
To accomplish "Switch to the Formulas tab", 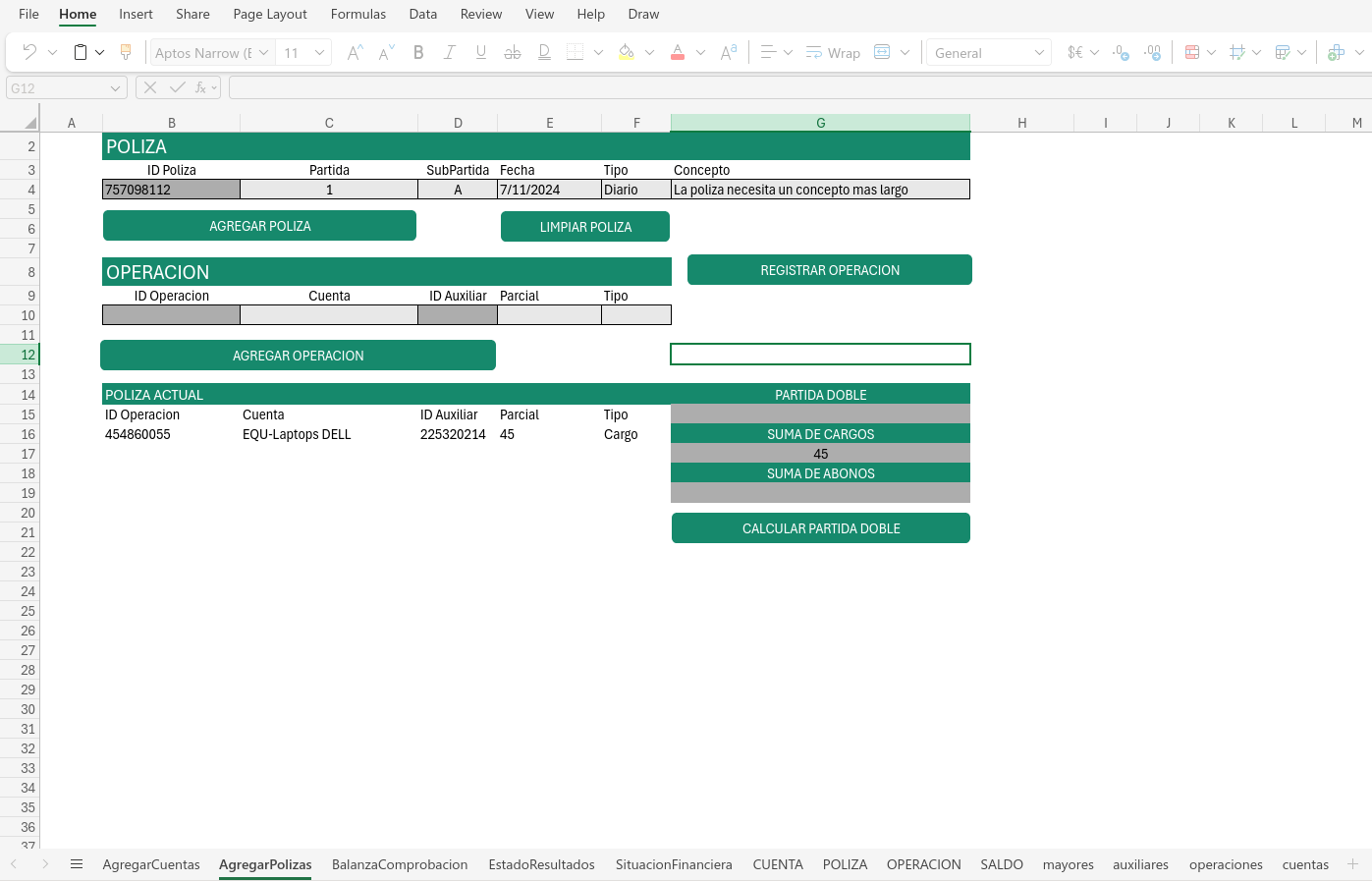I will (x=358, y=14).
